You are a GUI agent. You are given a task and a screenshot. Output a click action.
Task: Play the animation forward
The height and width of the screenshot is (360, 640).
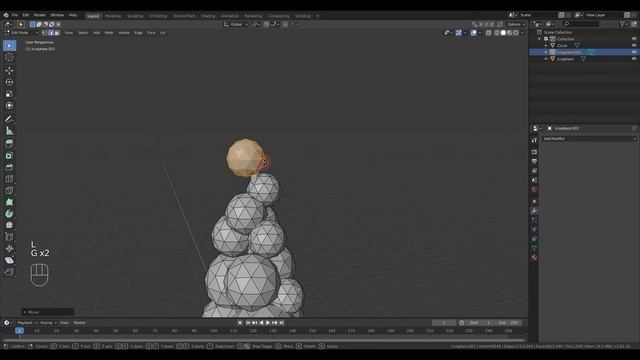point(268,323)
